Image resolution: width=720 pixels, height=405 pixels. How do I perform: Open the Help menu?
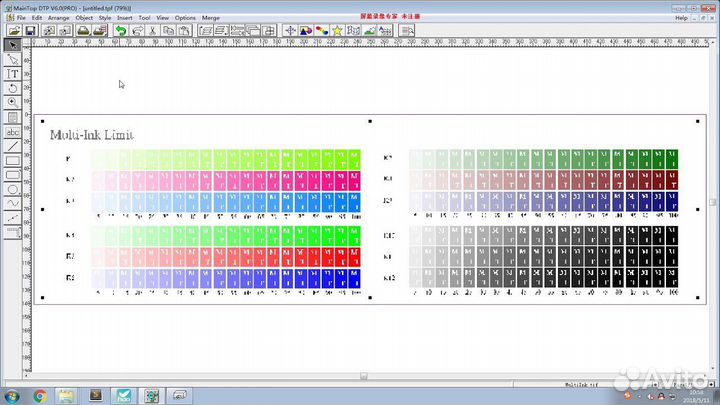pyautogui.click(x=681, y=18)
